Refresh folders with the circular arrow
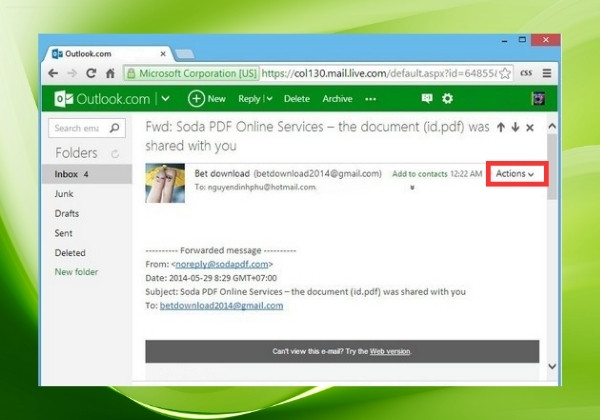This screenshot has height=420, width=600. (115, 154)
